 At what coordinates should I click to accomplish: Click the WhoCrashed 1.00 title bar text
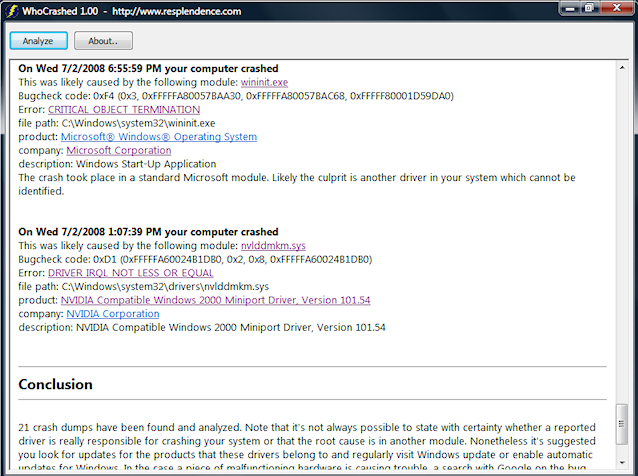click(58, 9)
